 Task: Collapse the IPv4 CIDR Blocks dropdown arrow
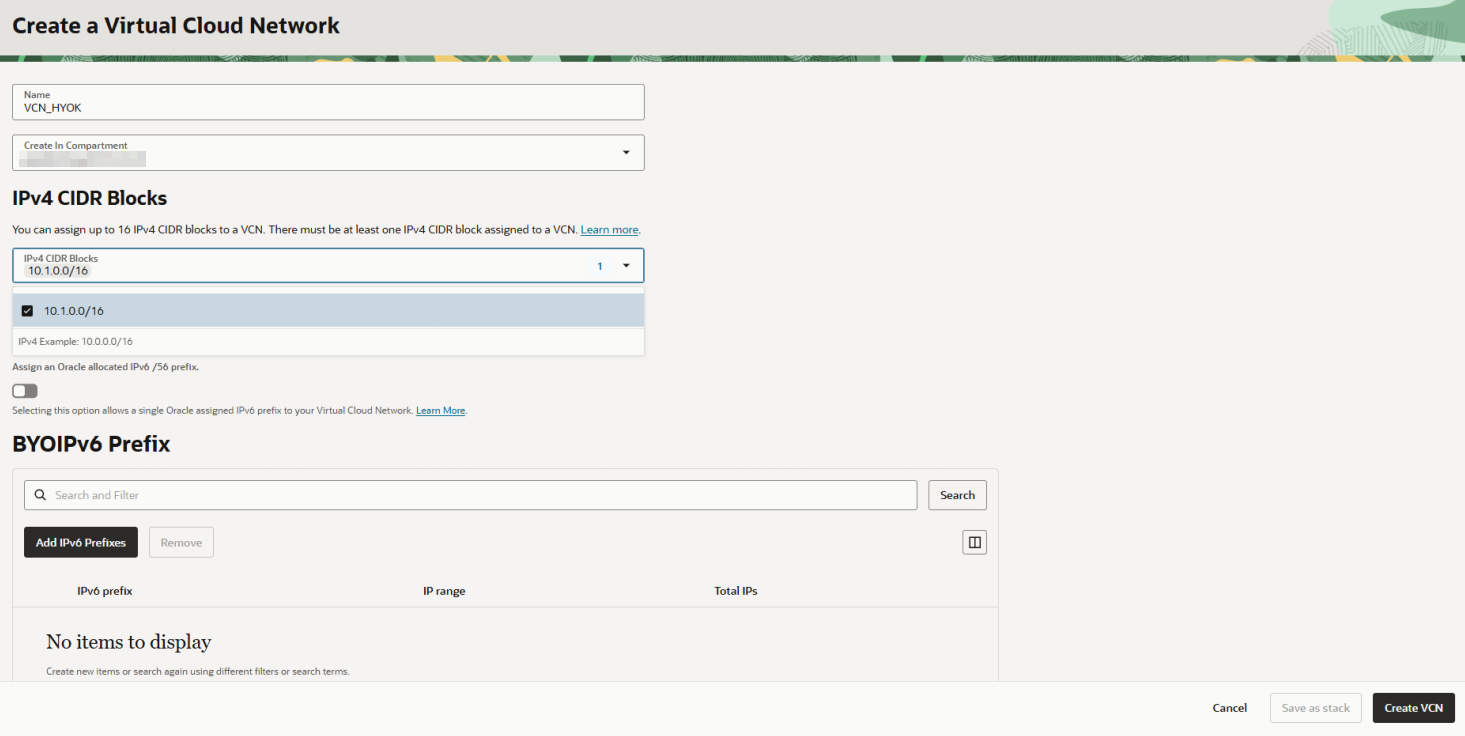tap(626, 266)
